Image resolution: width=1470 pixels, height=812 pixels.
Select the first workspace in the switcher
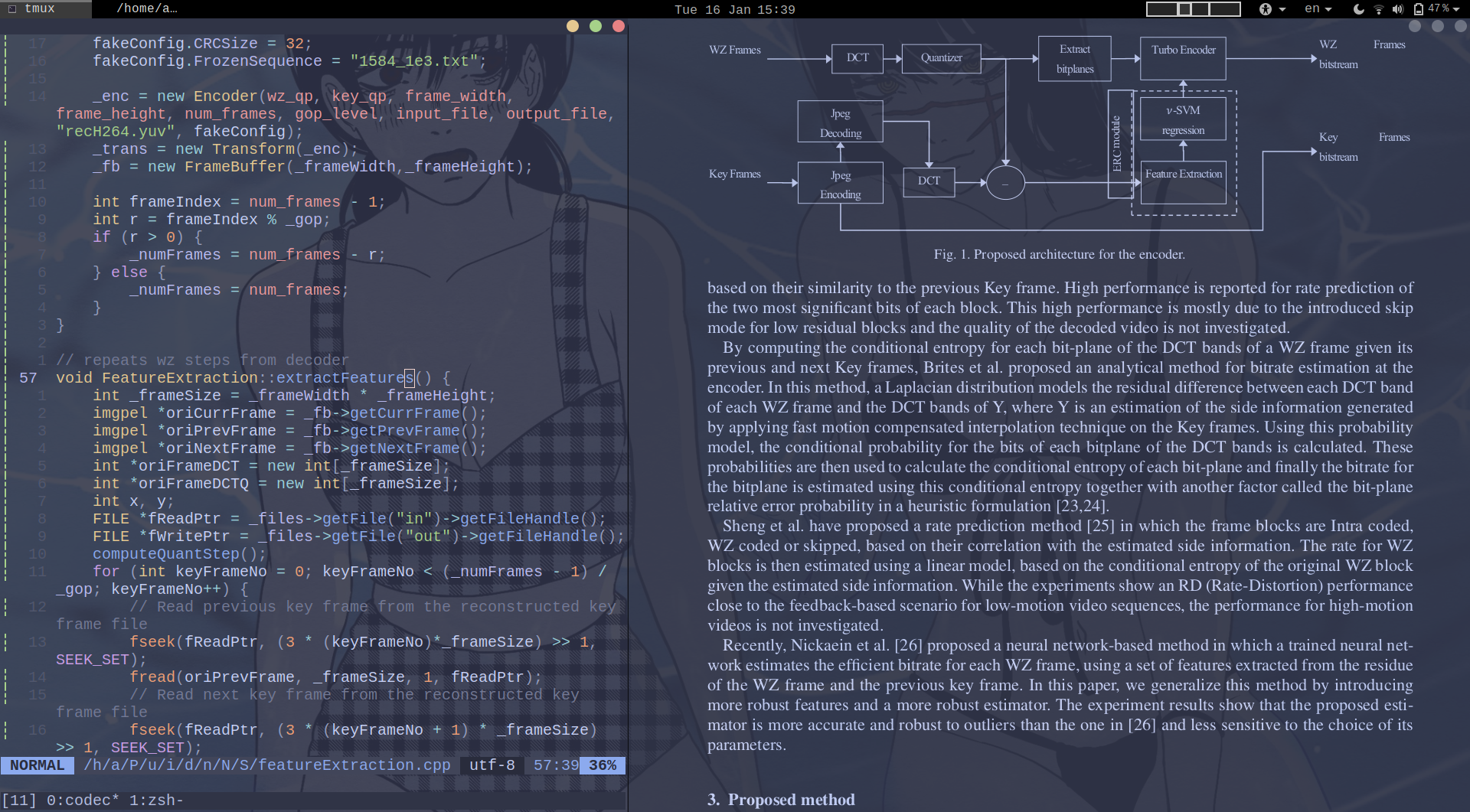coord(1161,9)
